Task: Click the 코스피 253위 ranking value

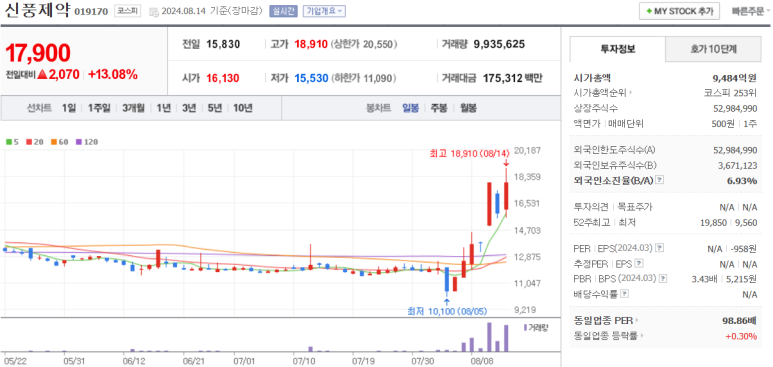Action: click(x=730, y=93)
